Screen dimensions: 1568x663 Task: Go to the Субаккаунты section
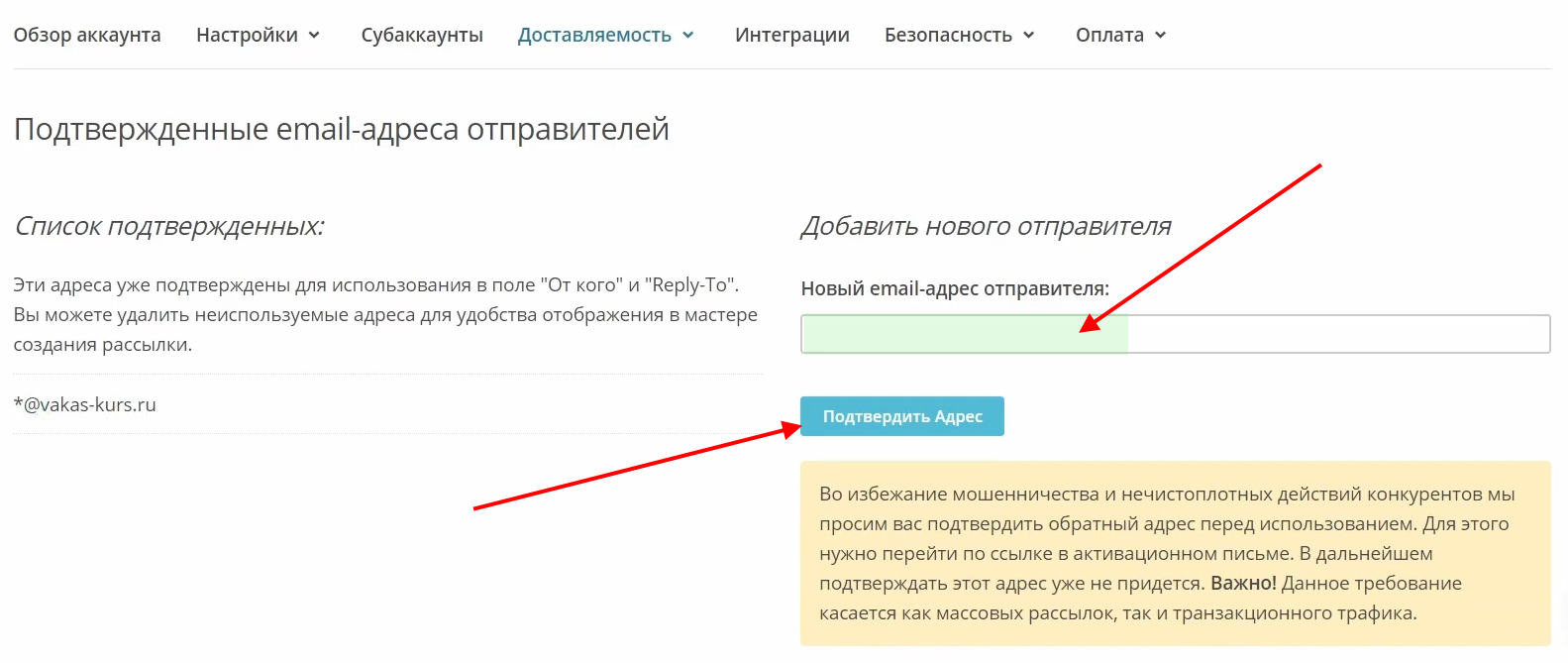[x=422, y=35]
